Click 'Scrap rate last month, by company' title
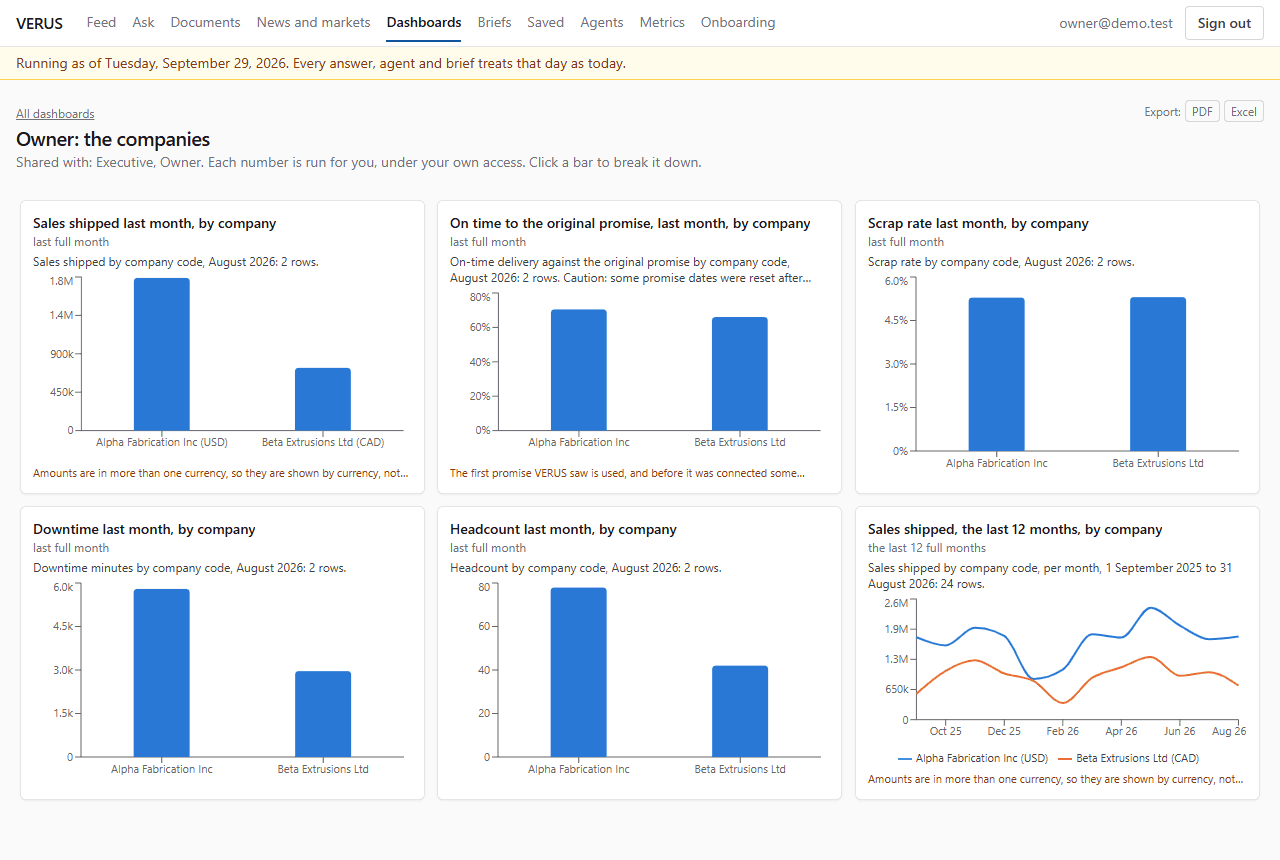This screenshot has height=860, width=1280. click(978, 223)
